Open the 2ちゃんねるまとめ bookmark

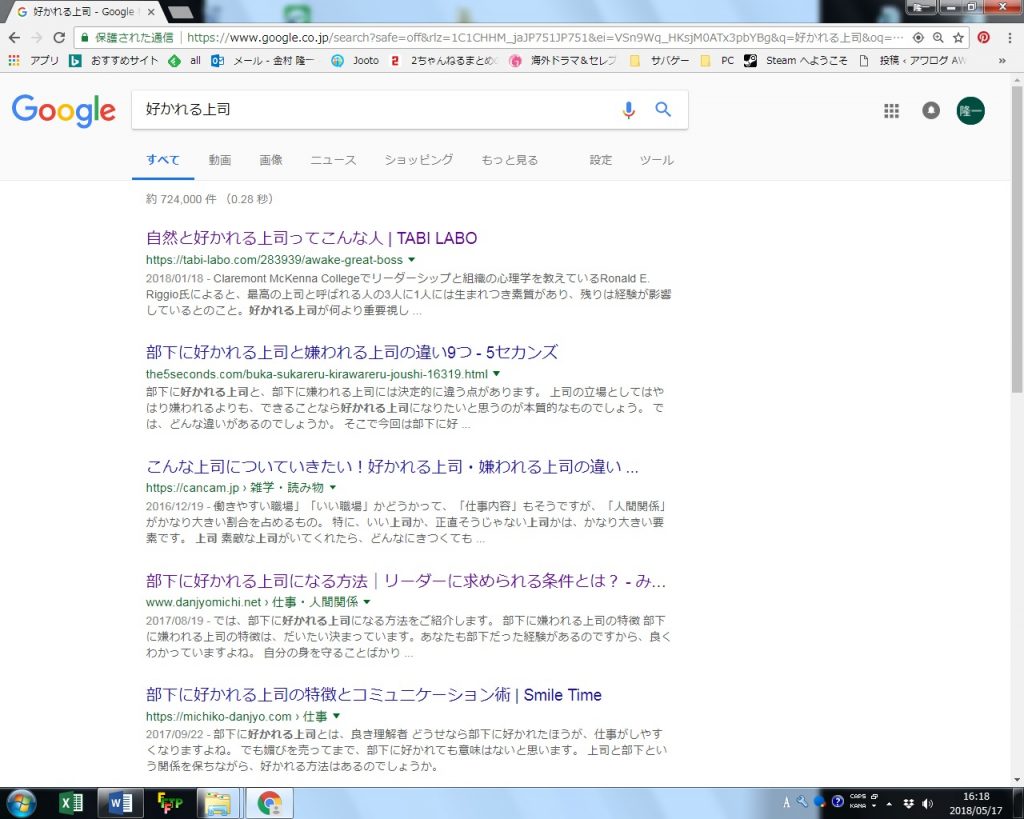point(444,61)
